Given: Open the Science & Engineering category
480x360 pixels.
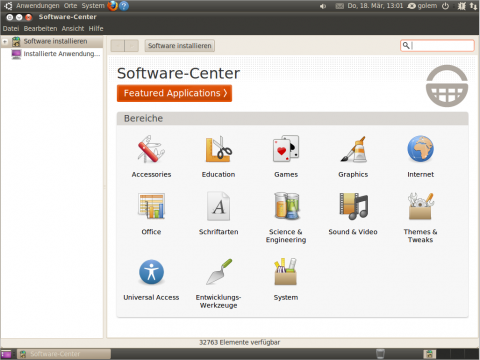Looking at the screenshot, I should click(286, 217).
